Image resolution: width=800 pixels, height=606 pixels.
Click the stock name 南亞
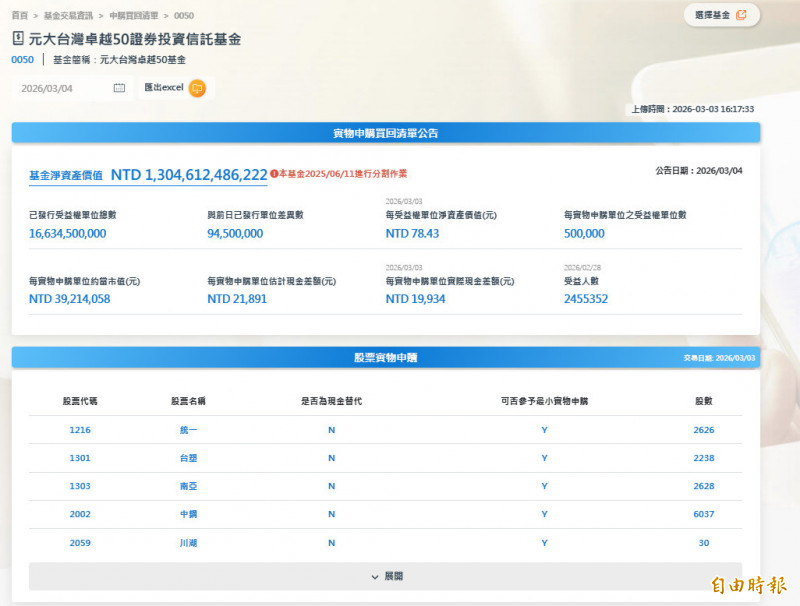[188, 486]
